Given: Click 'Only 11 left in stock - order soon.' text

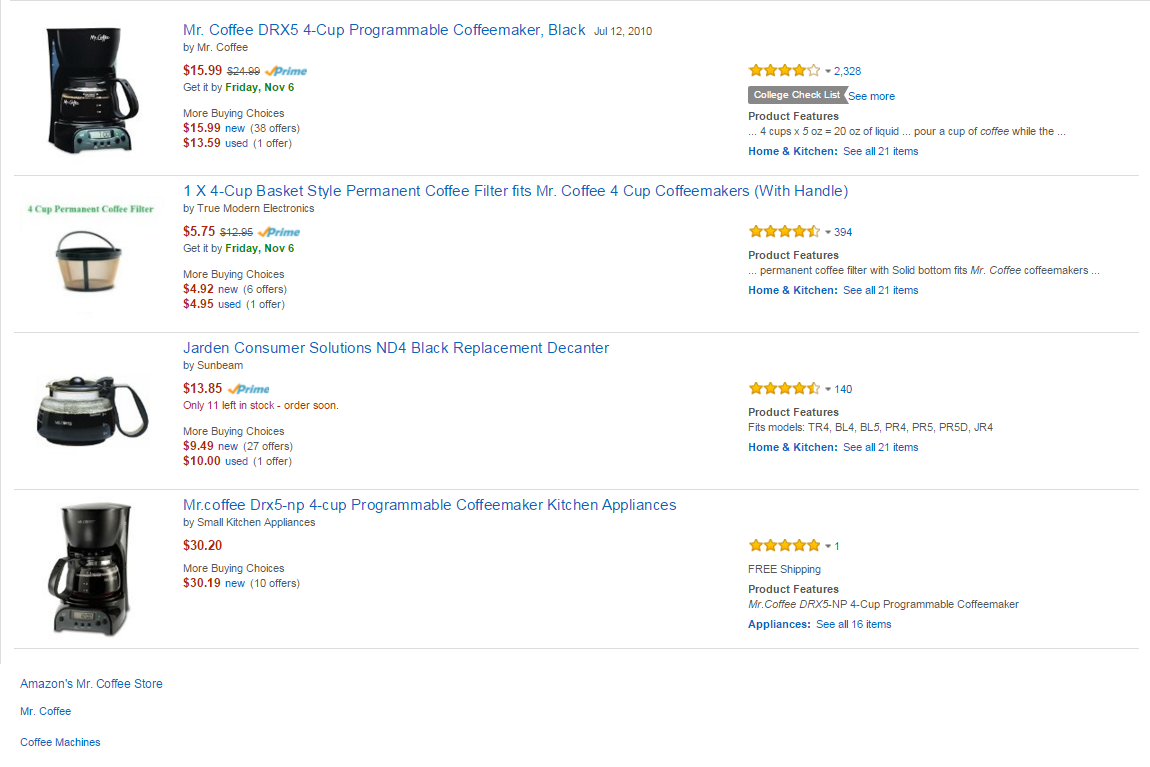Looking at the screenshot, I should pos(260,405).
